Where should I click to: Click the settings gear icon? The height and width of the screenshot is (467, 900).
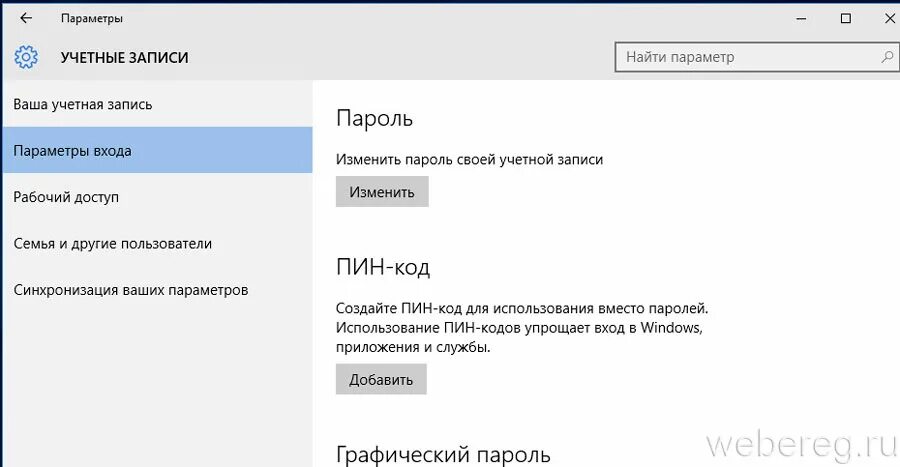[x=26, y=57]
